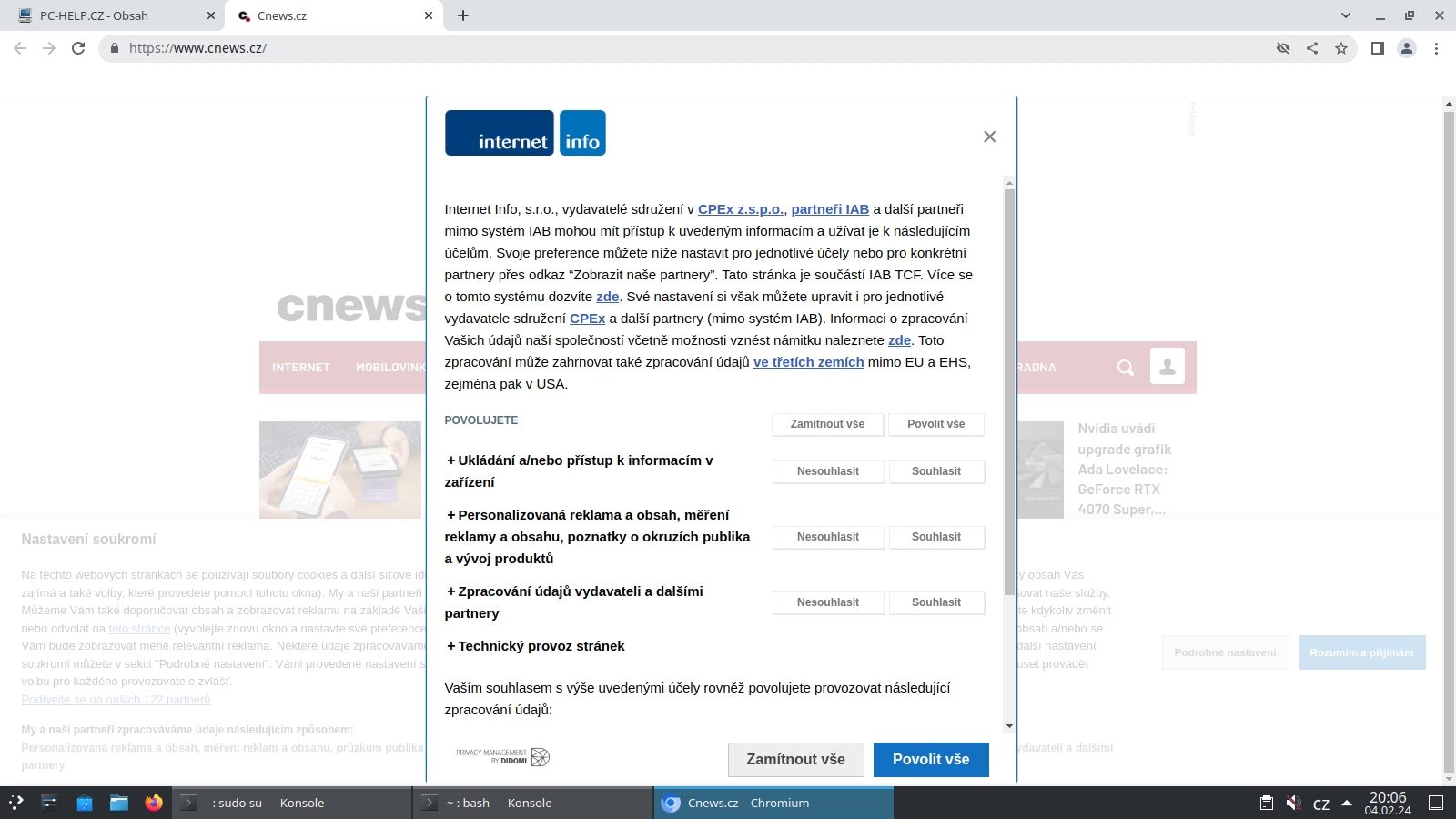Open the Chromium three-dot menu
The width and height of the screenshot is (1456, 819).
tap(1436, 48)
